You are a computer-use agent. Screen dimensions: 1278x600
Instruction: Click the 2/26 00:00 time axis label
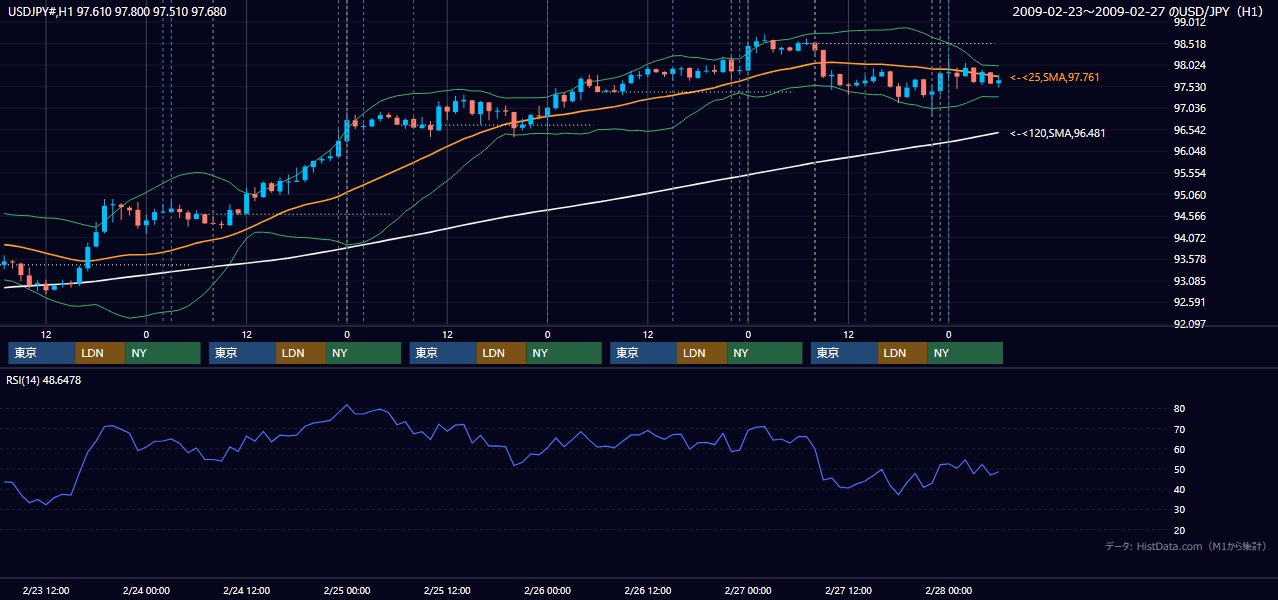coord(547,590)
